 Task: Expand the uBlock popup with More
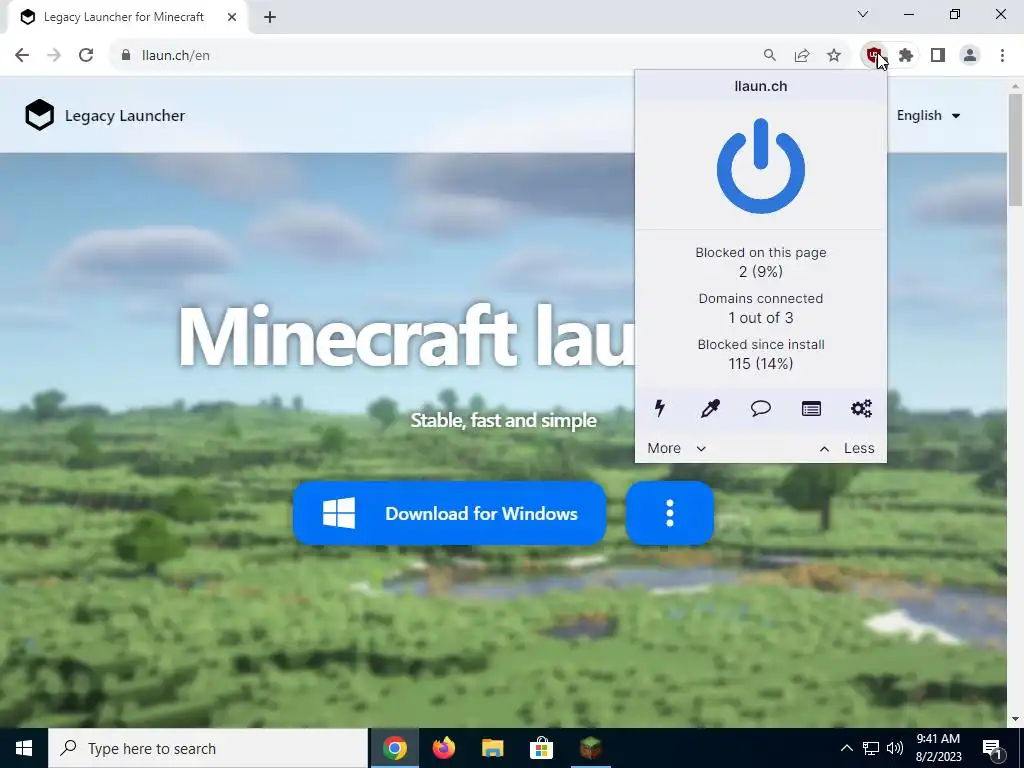[677, 448]
